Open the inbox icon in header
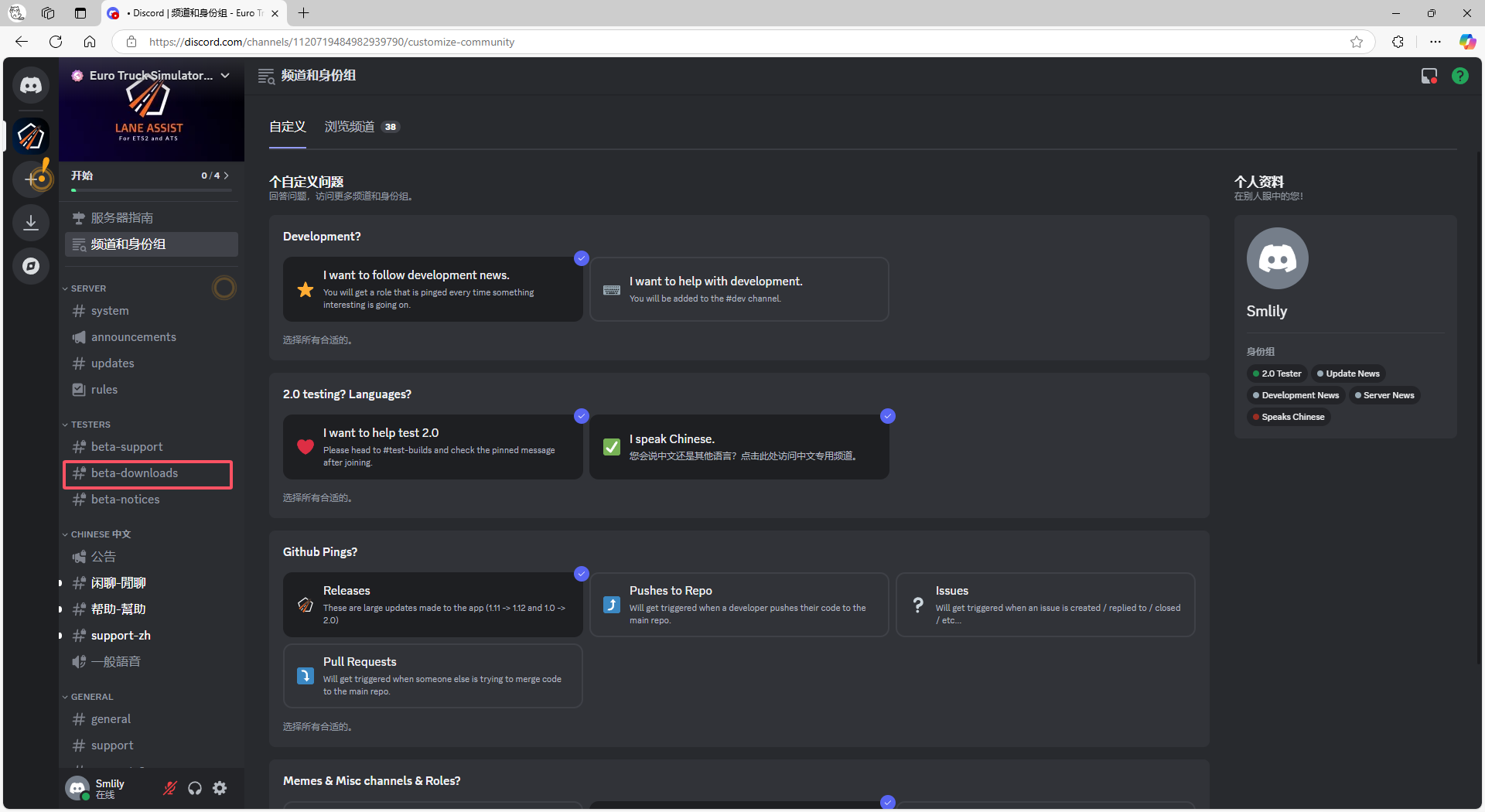Screen dimensions: 1485x812 pyautogui.click(x=1429, y=76)
